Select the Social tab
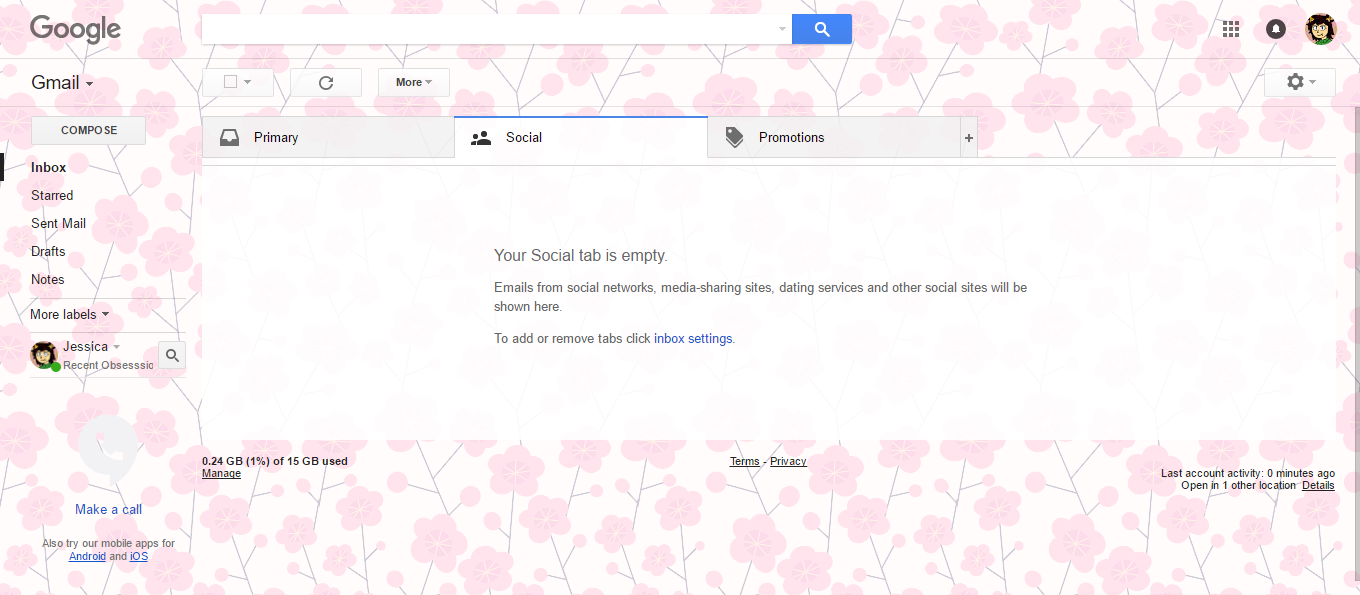Screen dimensions: 1360x595 pos(581,138)
